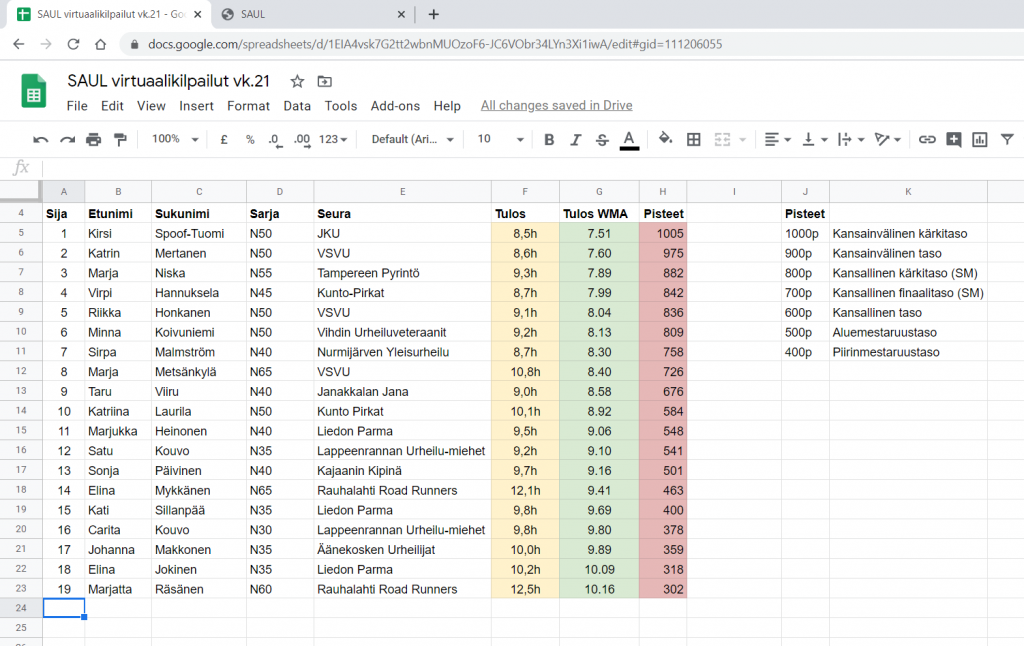Increase decimal places
The height and width of the screenshot is (646, 1024).
[302, 140]
